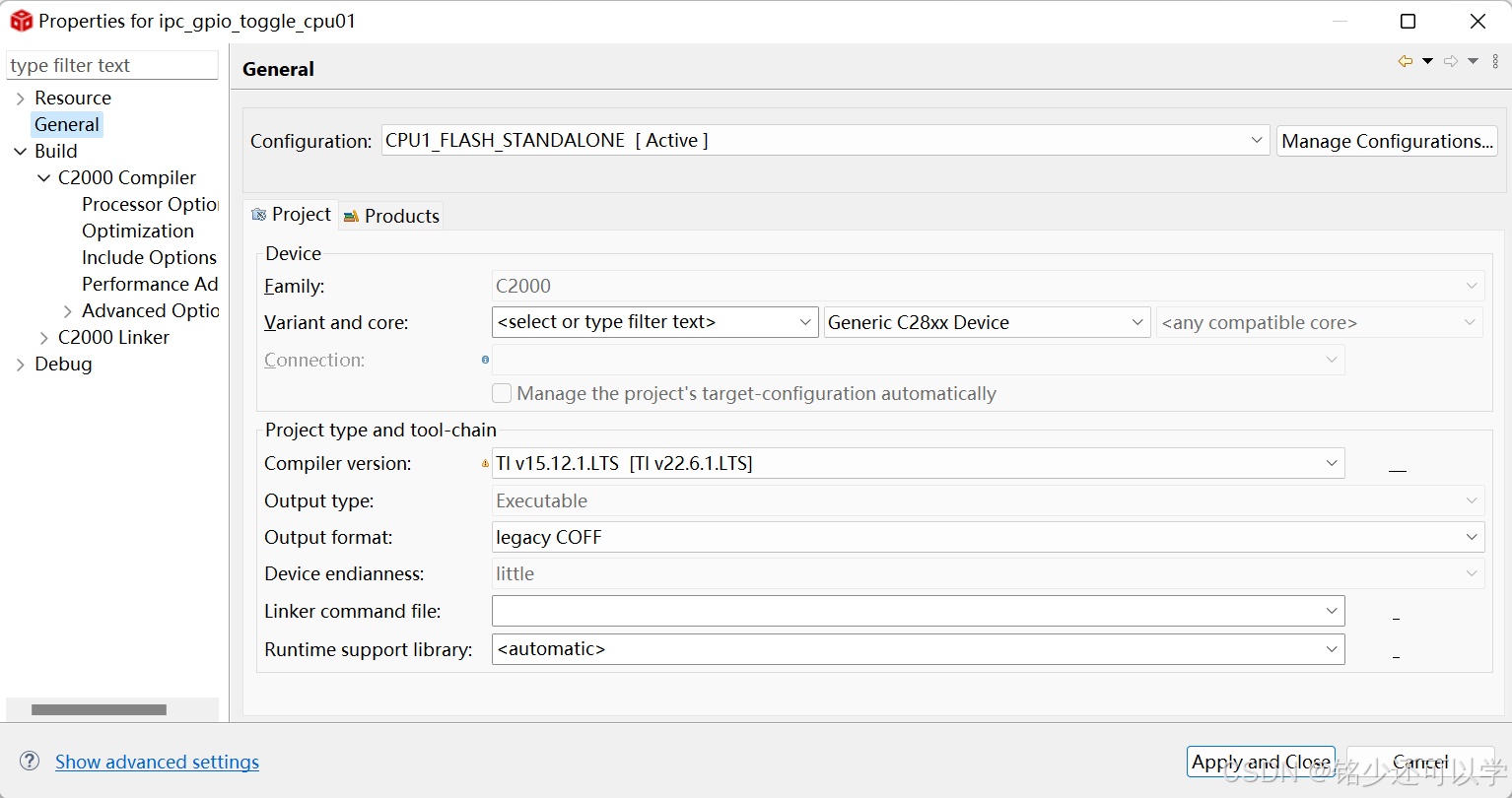
Task: Click the Apply and Close button
Action: coord(1261,762)
